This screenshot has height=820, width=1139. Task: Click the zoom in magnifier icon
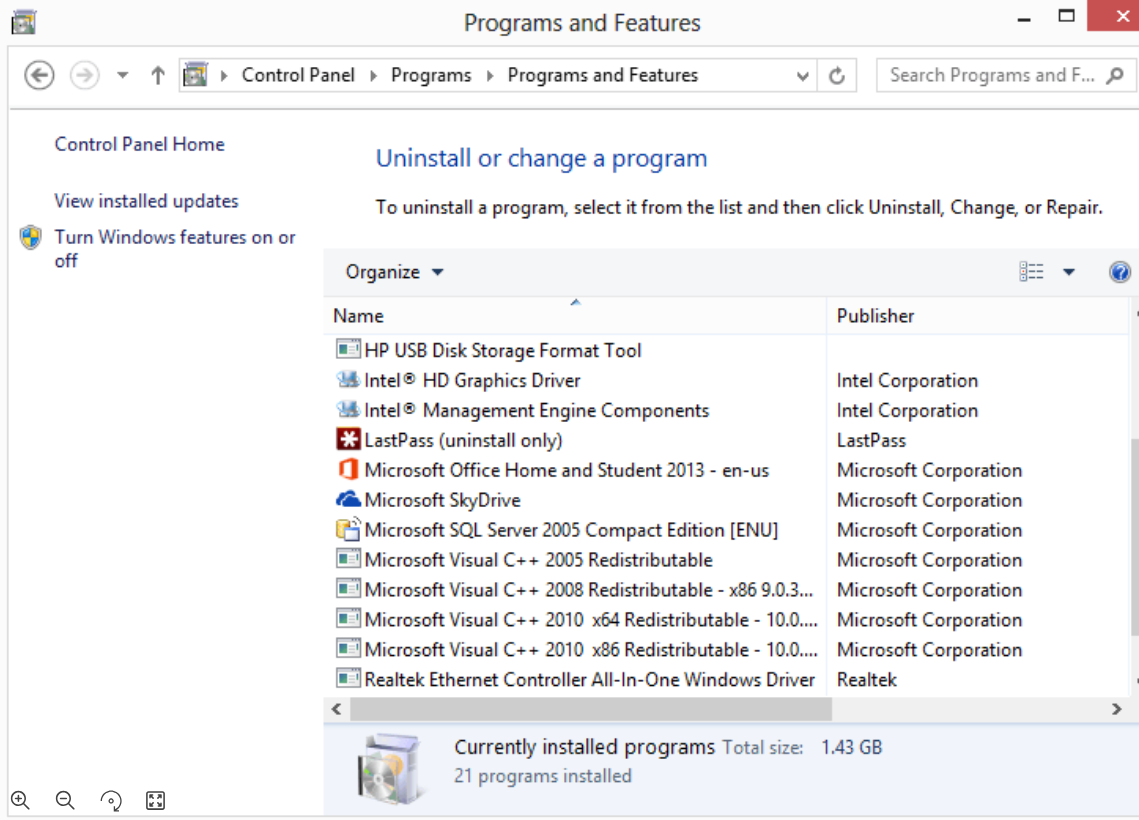tap(20, 800)
